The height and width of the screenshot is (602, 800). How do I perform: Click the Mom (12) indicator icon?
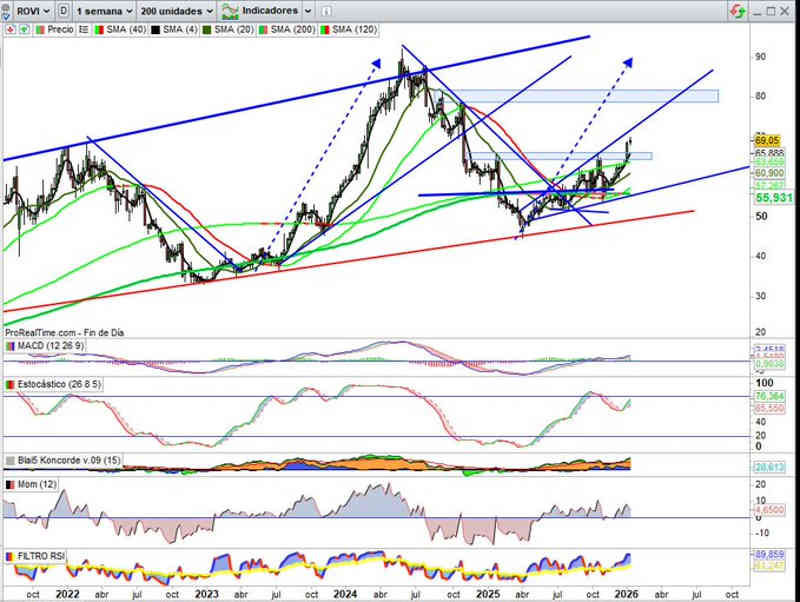tap(10, 484)
